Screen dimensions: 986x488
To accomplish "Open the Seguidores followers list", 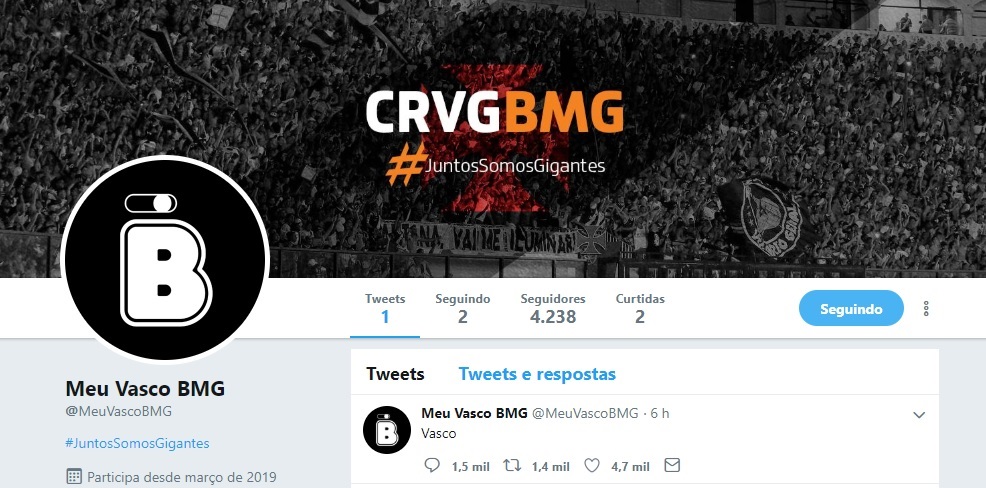I will pos(553,308).
